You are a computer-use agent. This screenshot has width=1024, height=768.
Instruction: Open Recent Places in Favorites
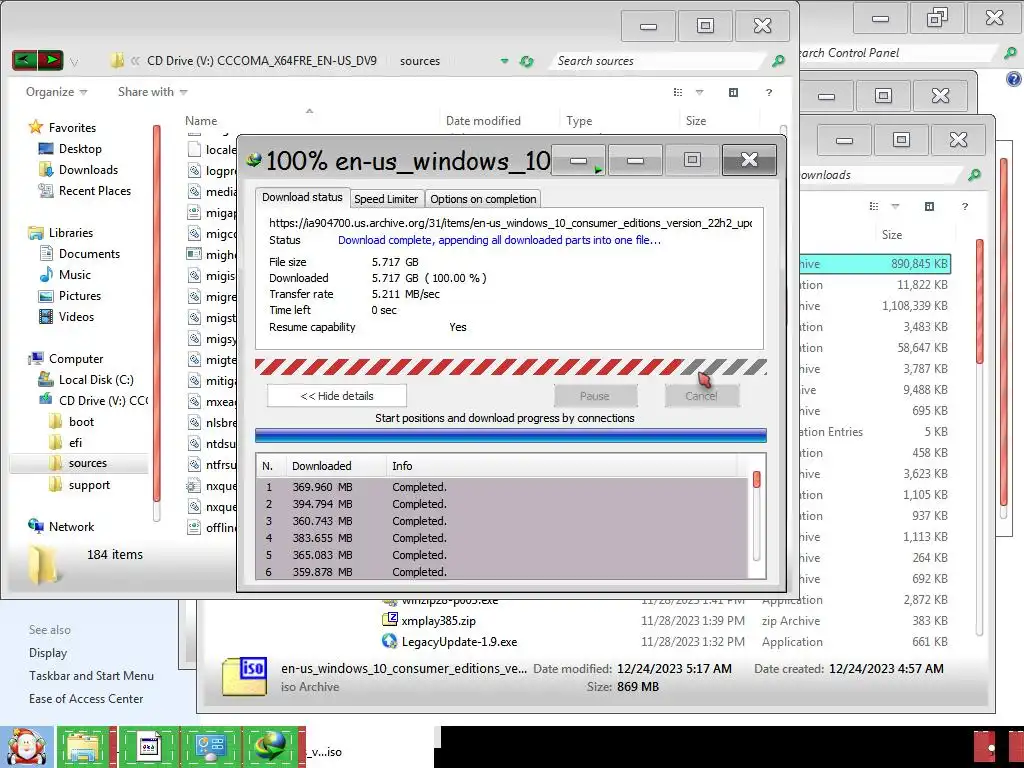tap(95, 190)
